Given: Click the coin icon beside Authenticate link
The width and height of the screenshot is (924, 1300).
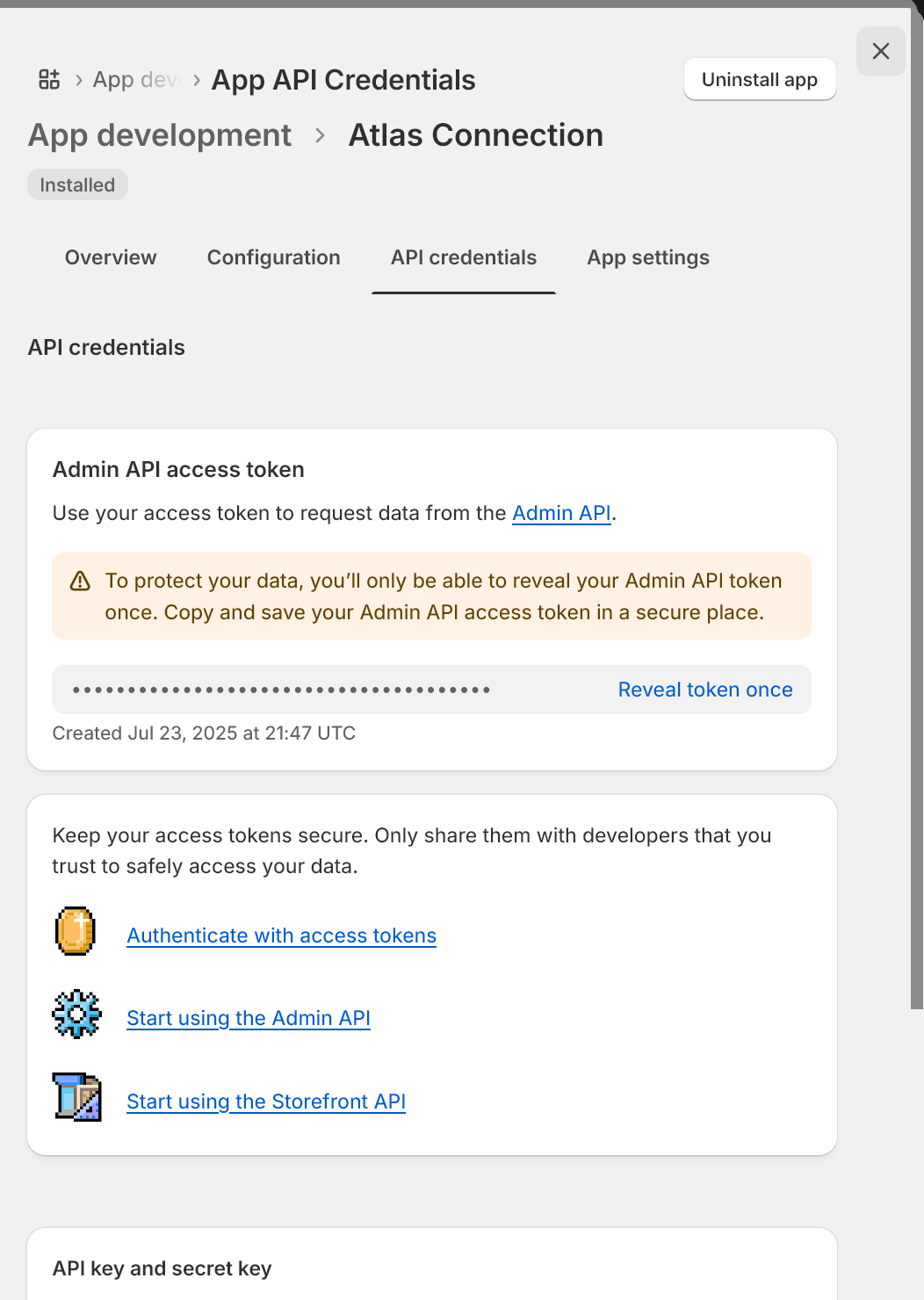Looking at the screenshot, I should [x=76, y=931].
